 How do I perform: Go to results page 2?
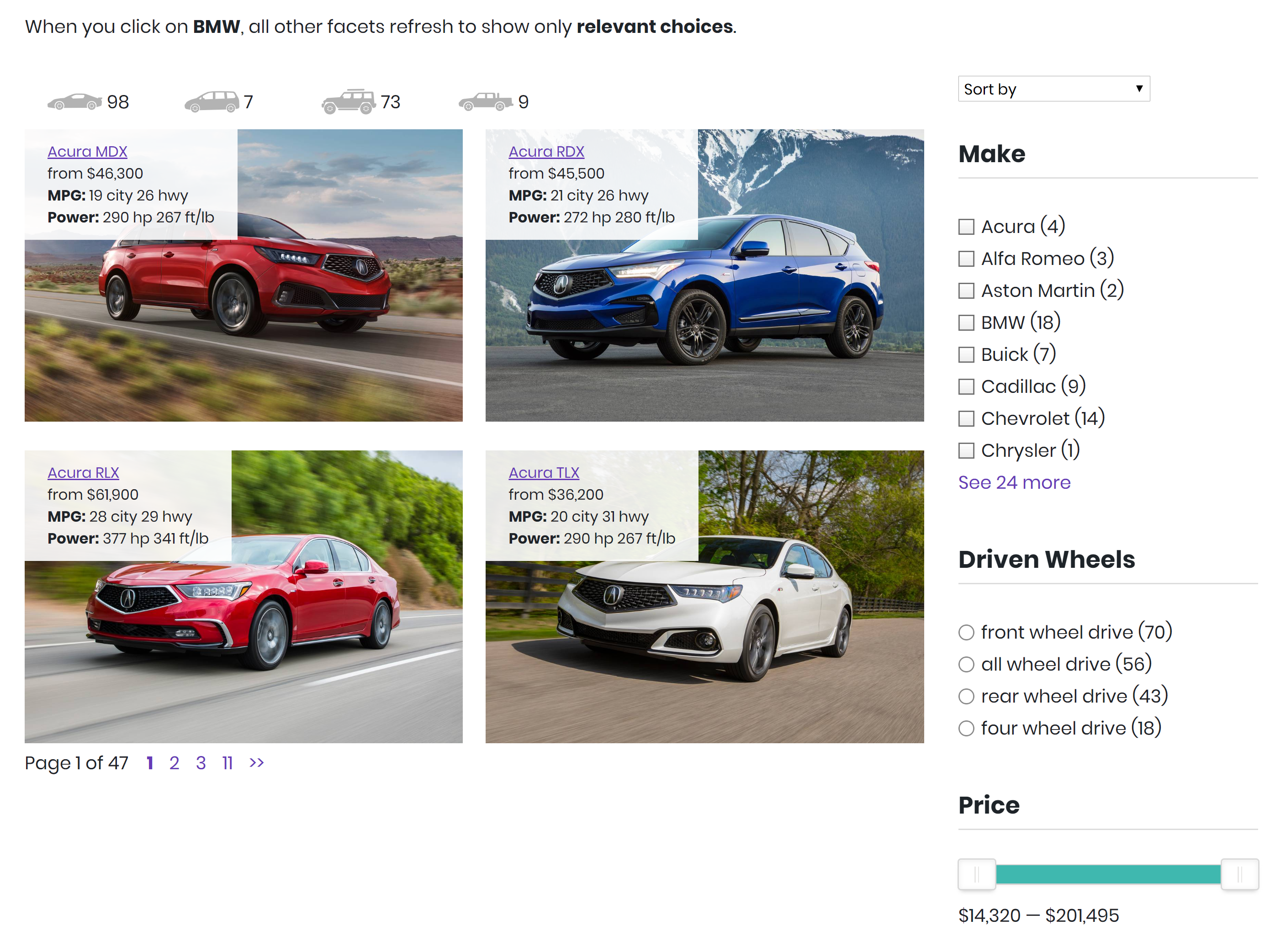[x=175, y=763]
